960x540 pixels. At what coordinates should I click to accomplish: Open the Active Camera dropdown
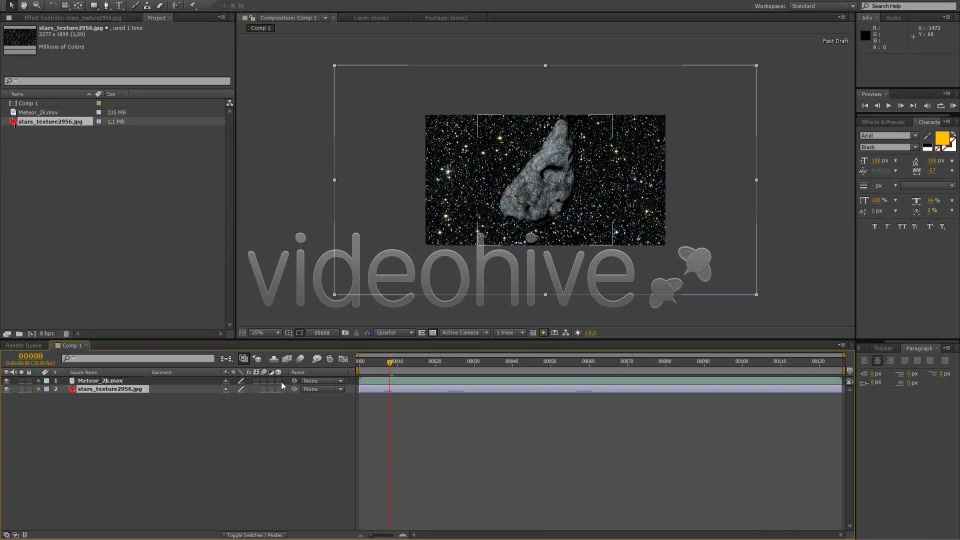click(464, 332)
